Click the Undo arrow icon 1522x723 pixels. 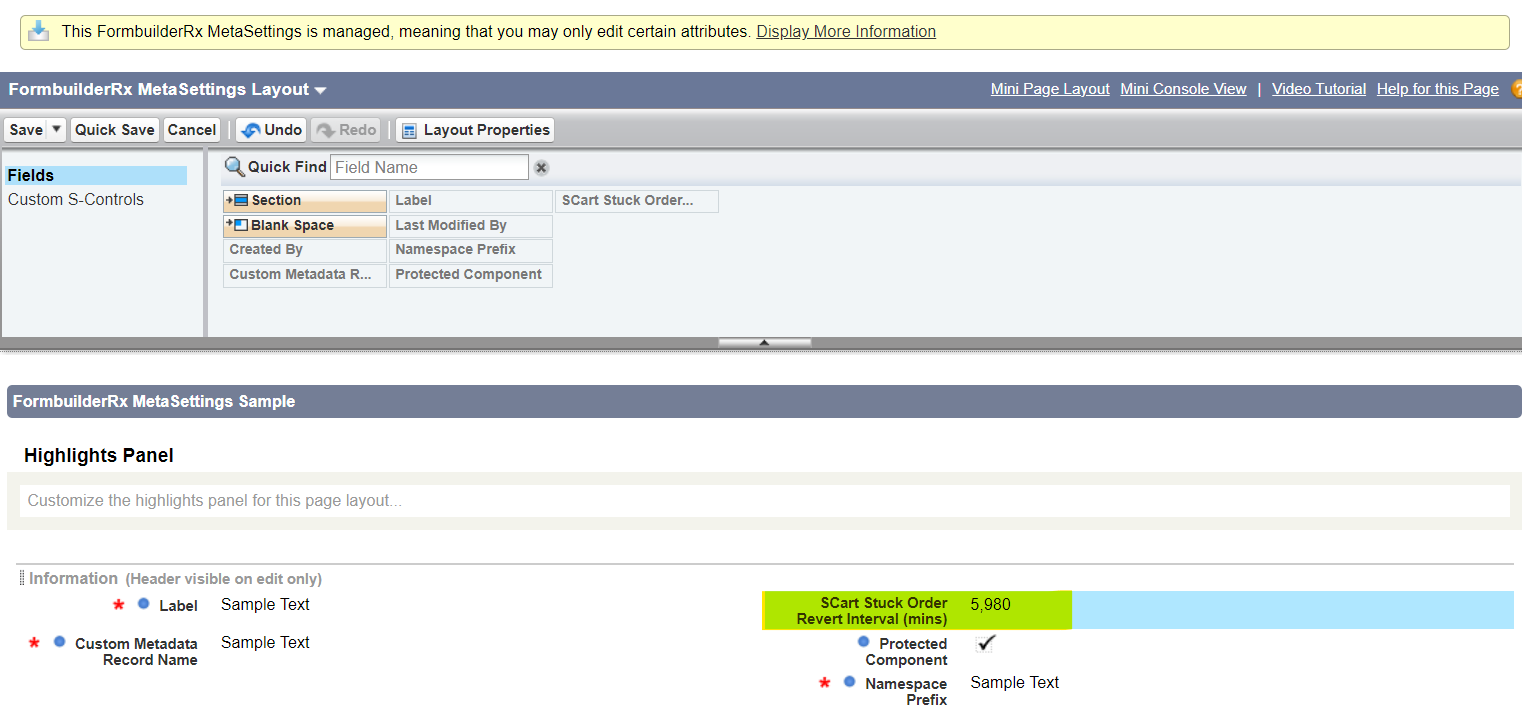click(251, 130)
